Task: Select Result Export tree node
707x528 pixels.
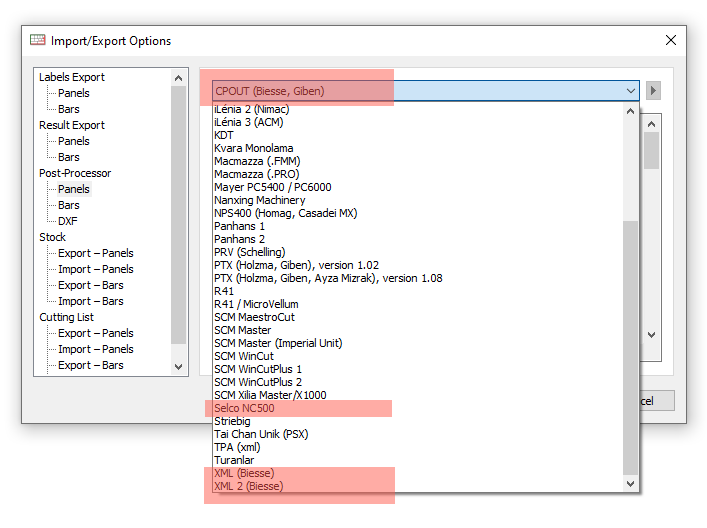Action: click(72, 125)
